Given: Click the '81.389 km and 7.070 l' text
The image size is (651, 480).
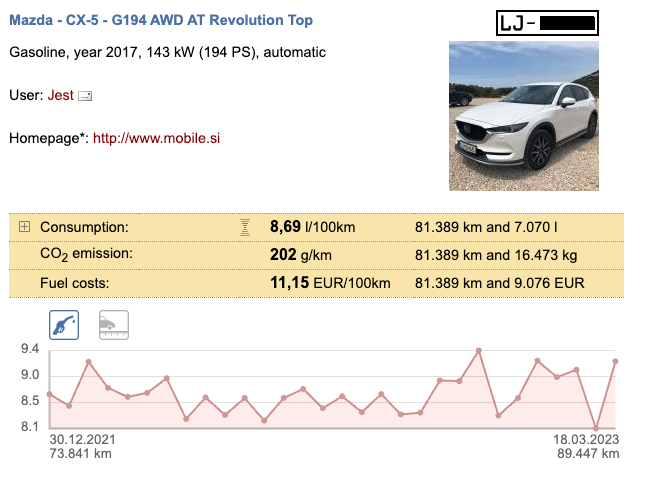Looking at the screenshot, I should (x=486, y=227).
